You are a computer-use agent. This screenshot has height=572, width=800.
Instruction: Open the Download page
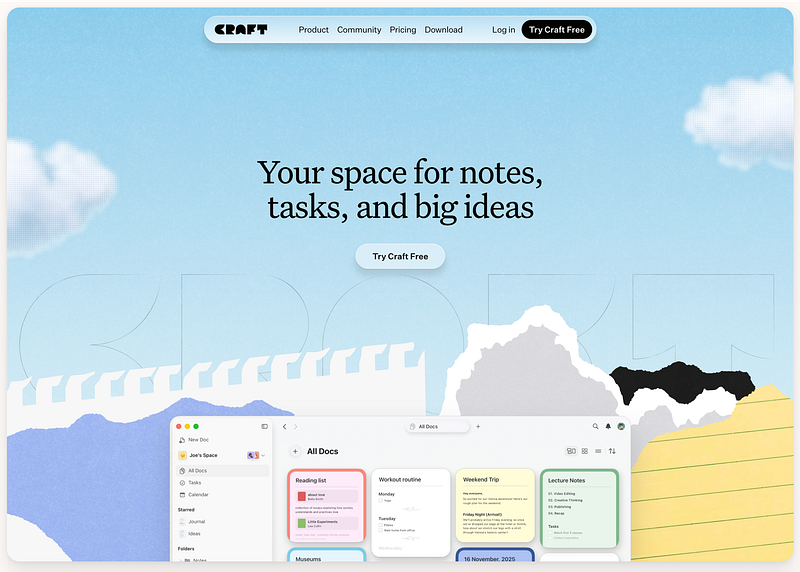click(x=443, y=30)
